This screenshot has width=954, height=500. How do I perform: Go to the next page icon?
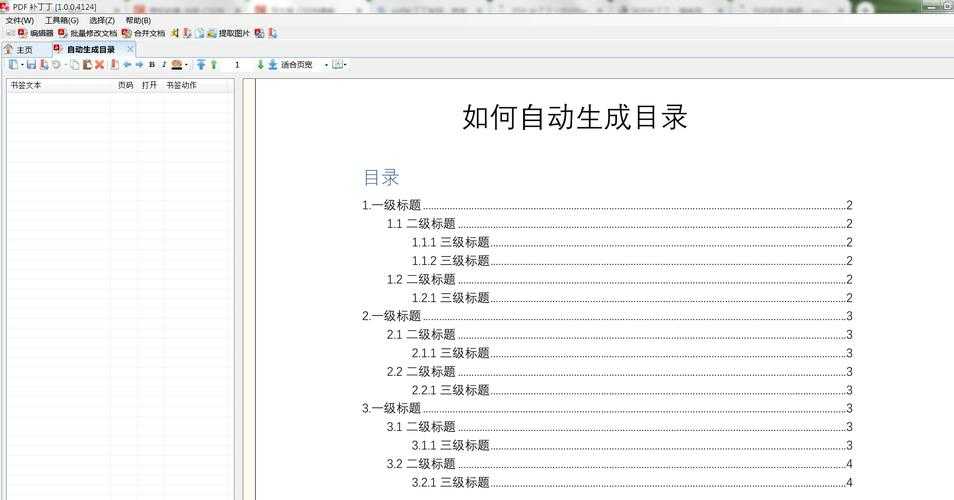click(x=260, y=64)
